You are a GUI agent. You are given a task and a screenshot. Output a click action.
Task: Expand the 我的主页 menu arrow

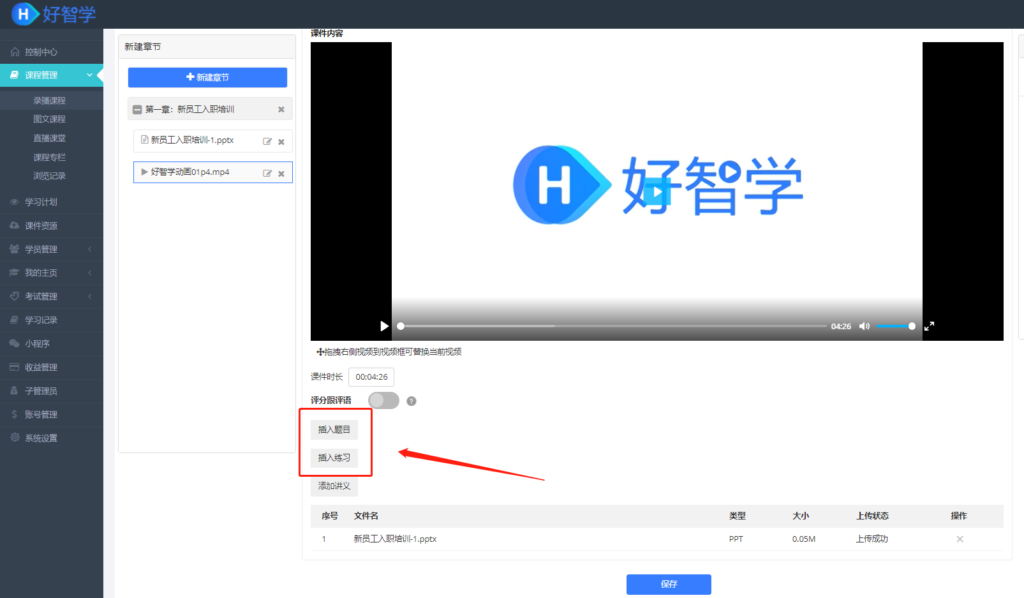(x=89, y=272)
